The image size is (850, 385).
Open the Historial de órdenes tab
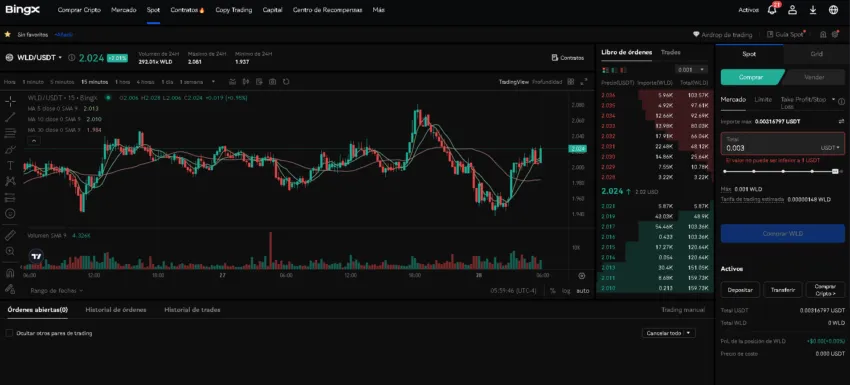(x=116, y=310)
